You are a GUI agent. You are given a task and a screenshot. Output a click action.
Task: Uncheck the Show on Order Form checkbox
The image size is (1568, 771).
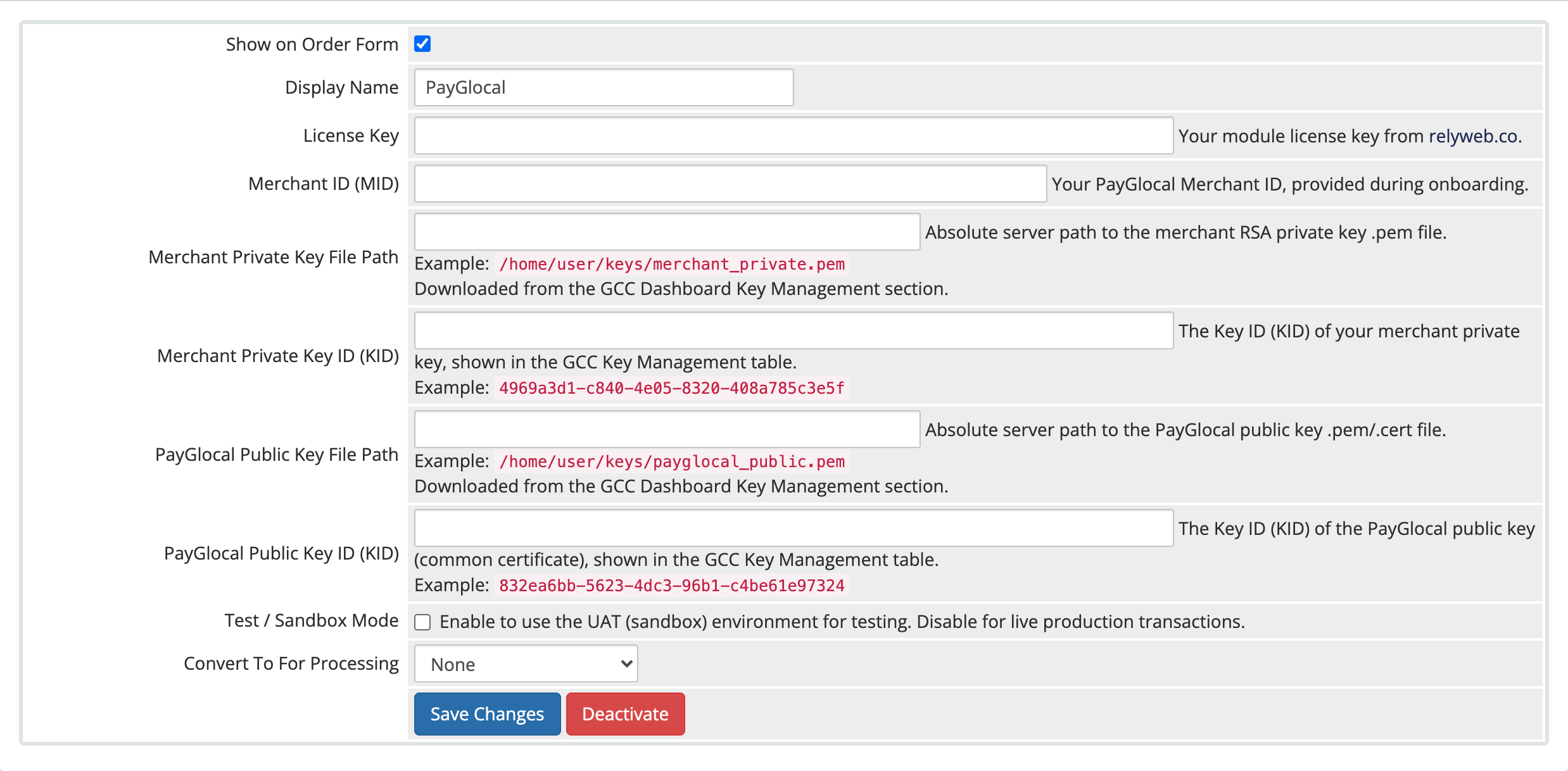[422, 44]
